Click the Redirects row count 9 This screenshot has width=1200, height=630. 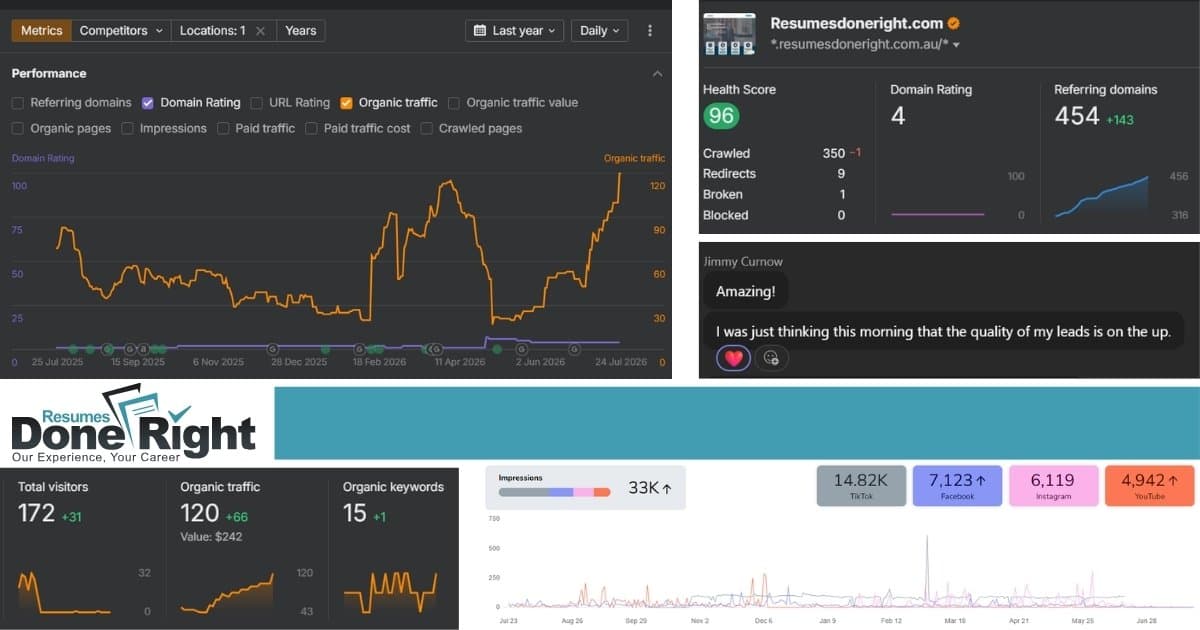841,174
